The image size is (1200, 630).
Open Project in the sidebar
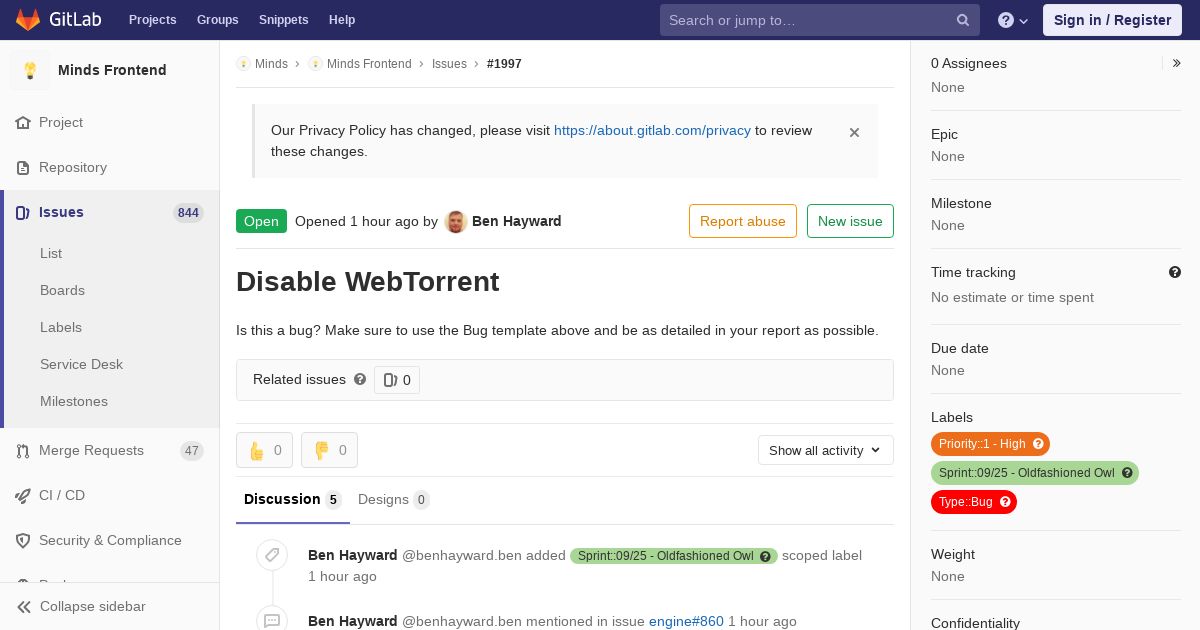point(110,122)
